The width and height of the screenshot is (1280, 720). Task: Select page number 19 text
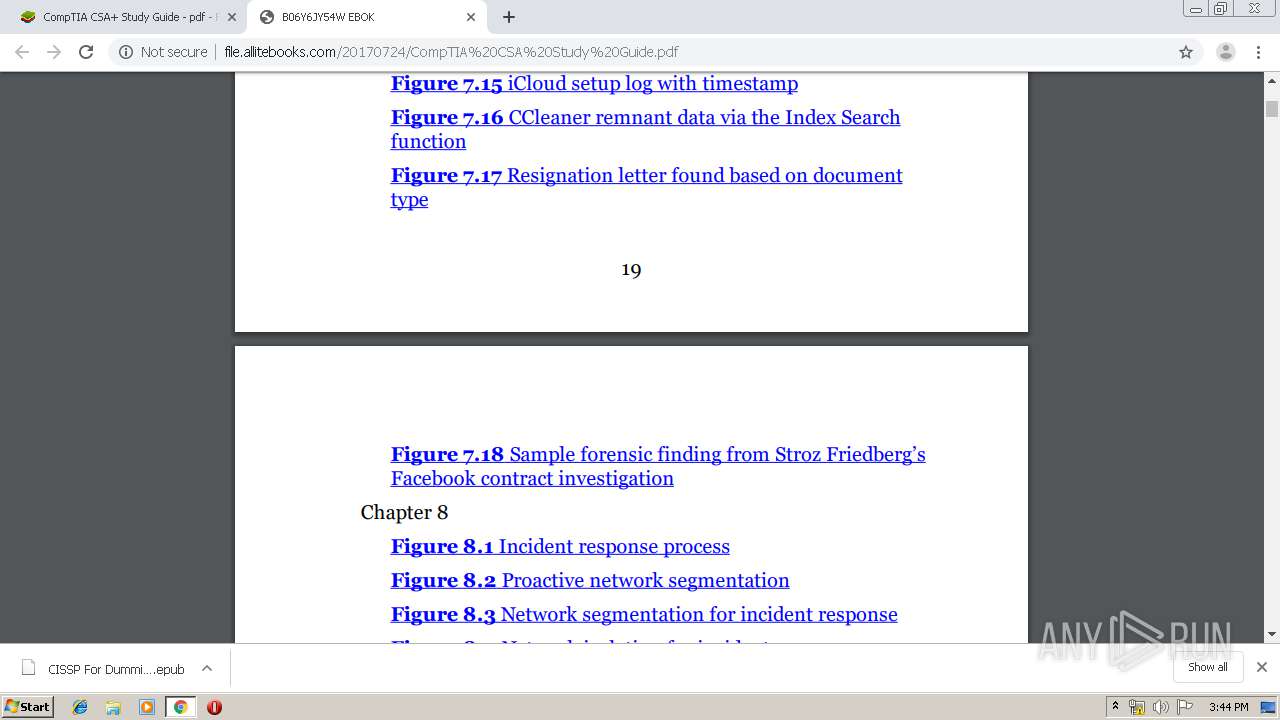[631, 270]
